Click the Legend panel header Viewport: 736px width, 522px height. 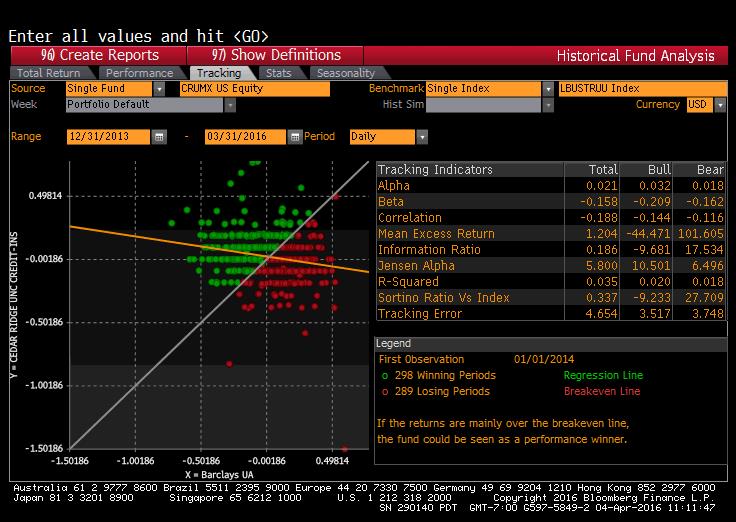point(551,344)
